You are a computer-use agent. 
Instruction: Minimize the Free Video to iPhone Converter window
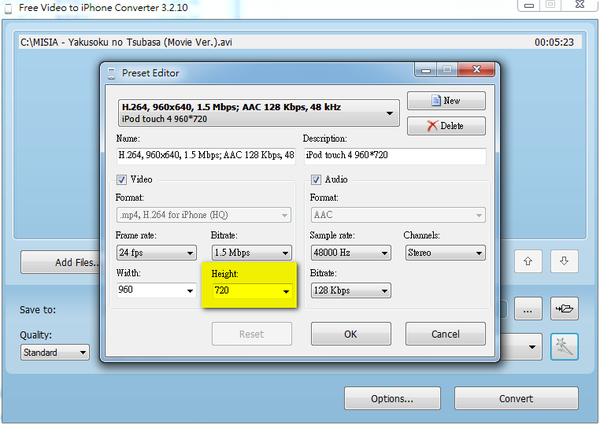(x=529, y=5)
